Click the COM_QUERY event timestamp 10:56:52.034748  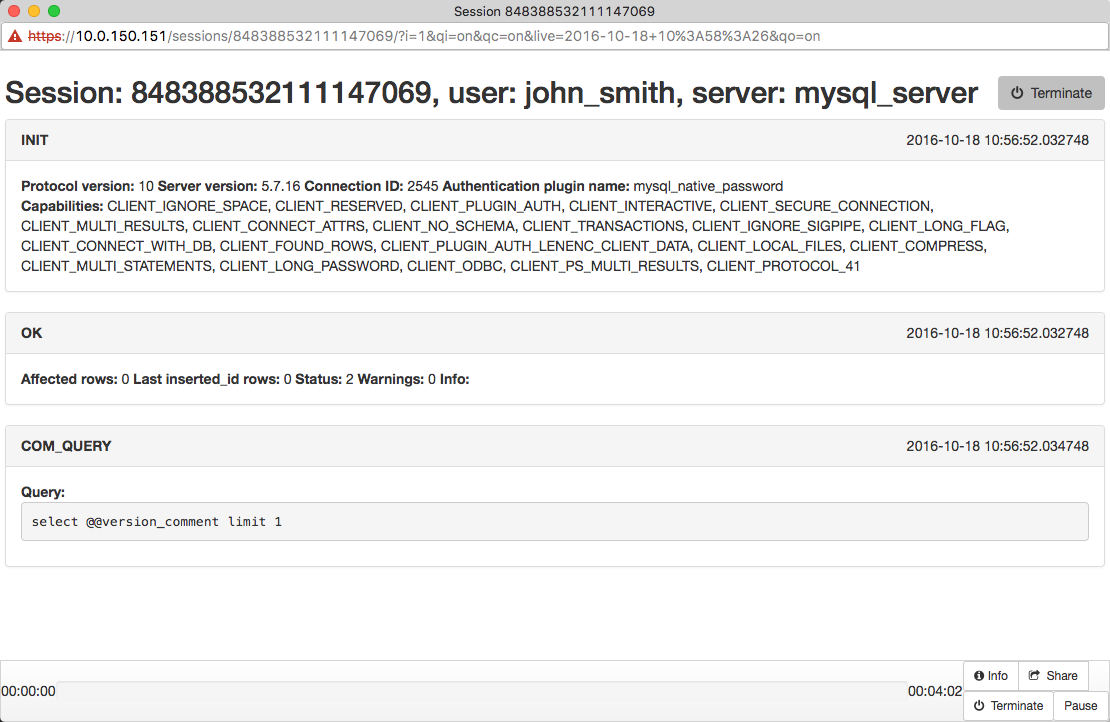(x=997, y=446)
